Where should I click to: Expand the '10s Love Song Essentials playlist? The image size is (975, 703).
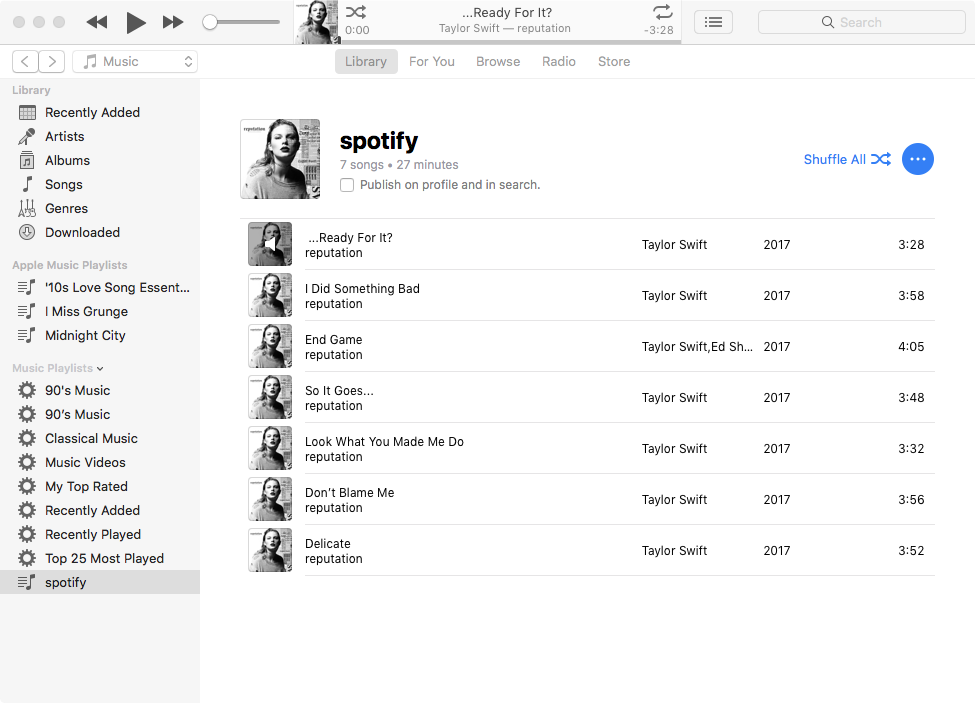coord(117,287)
